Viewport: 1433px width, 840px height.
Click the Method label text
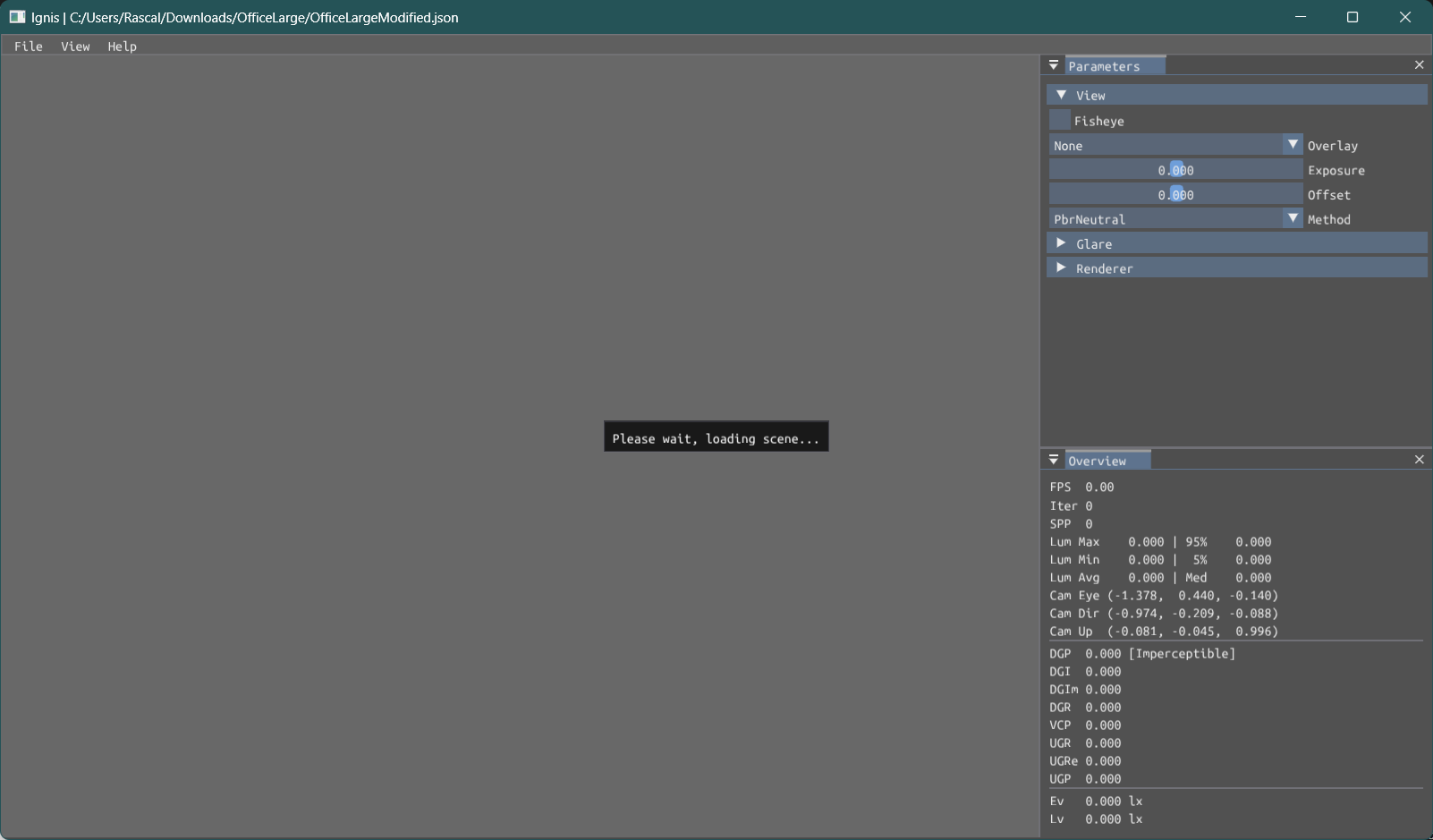tap(1329, 219)
